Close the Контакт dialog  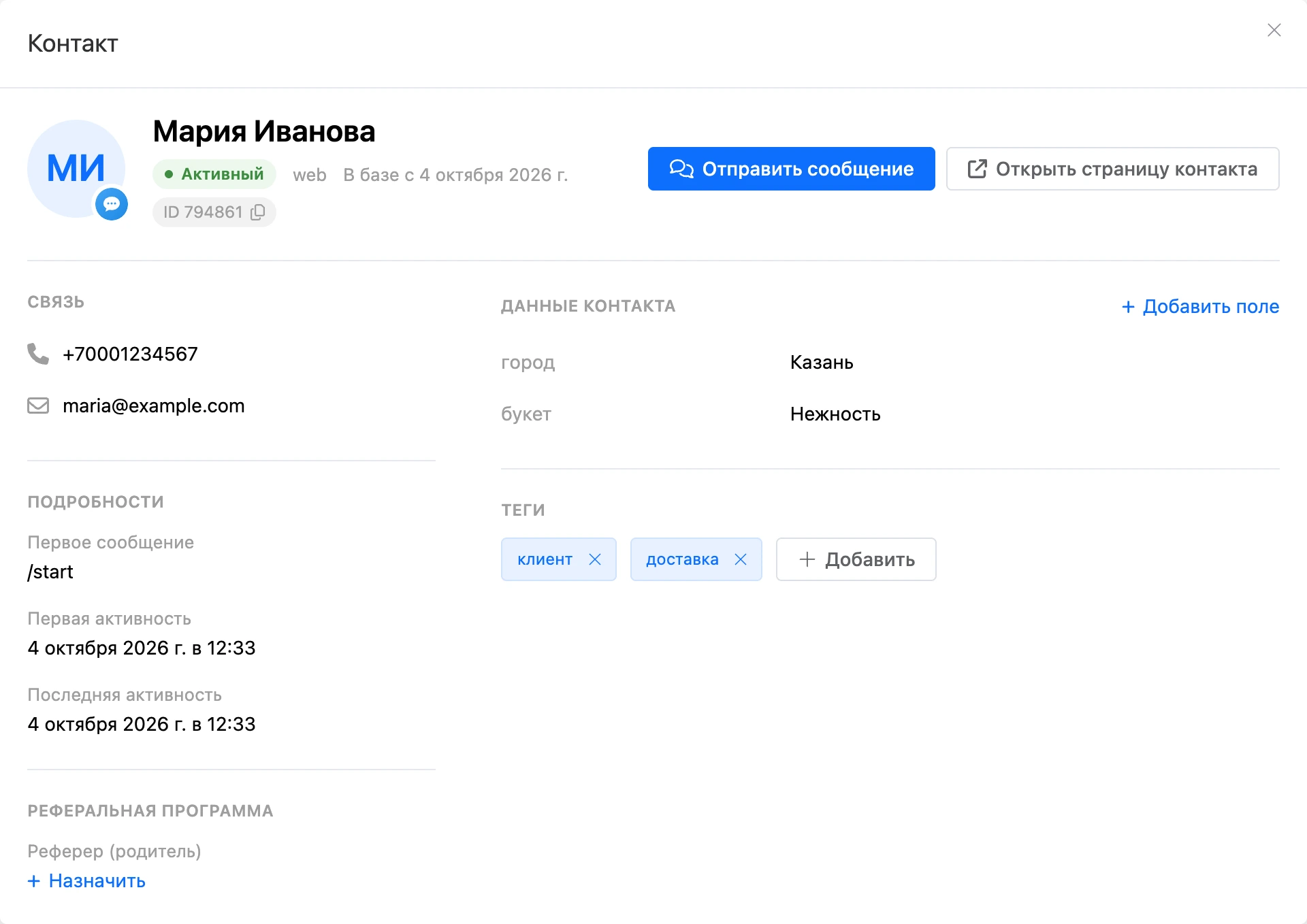pos(1274,30)
